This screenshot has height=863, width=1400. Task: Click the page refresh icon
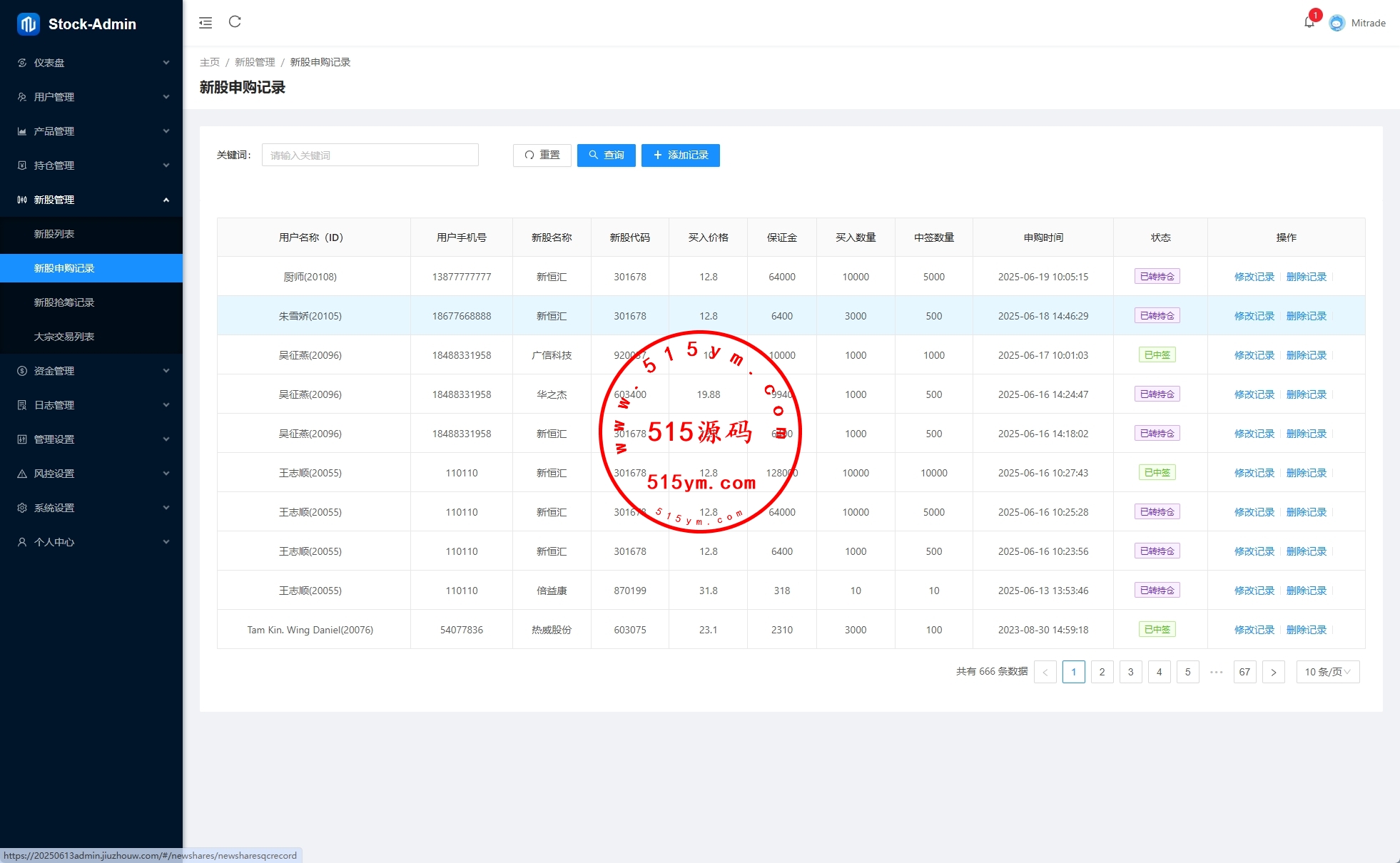coord(235,22)
